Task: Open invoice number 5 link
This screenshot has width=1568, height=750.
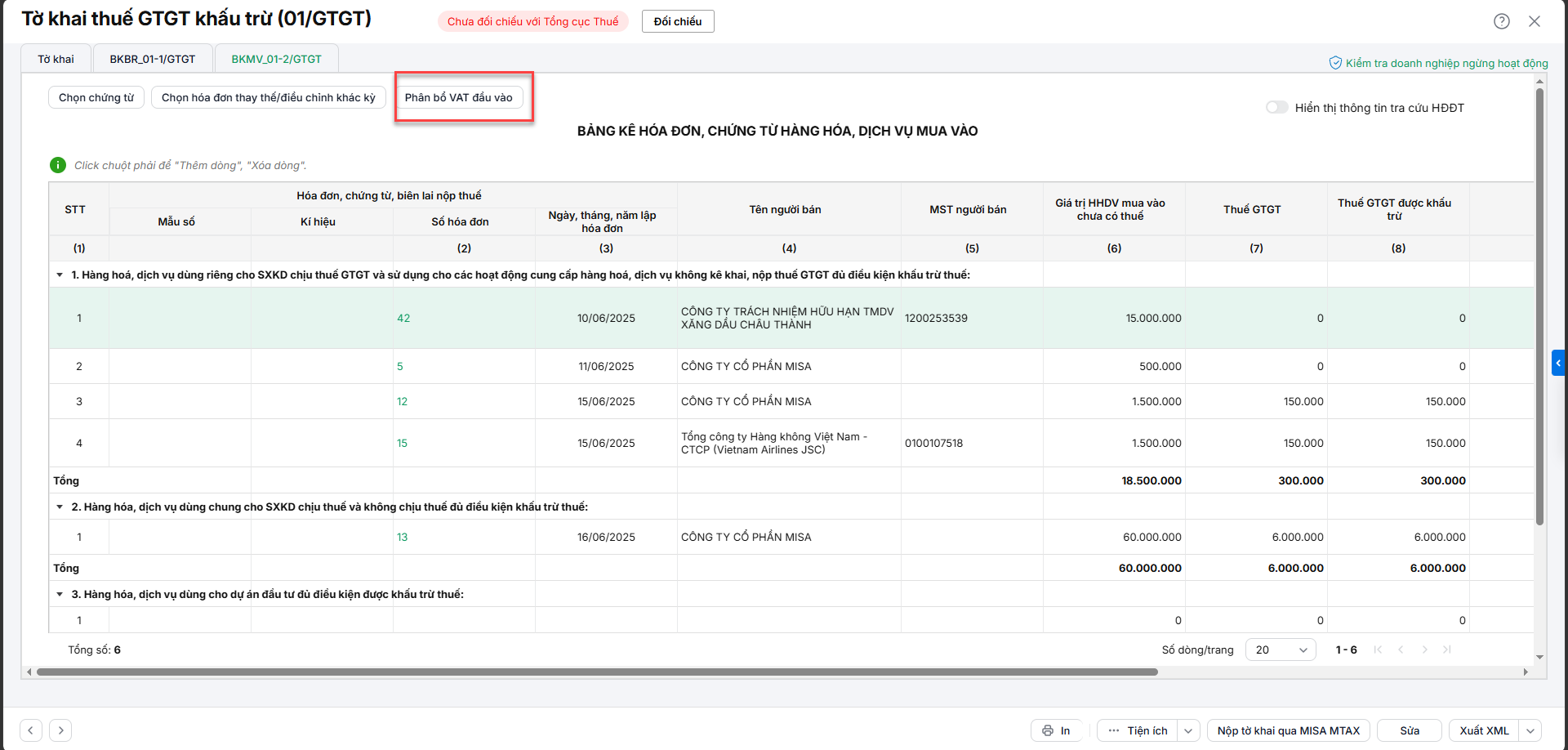Action: [400, 366]
